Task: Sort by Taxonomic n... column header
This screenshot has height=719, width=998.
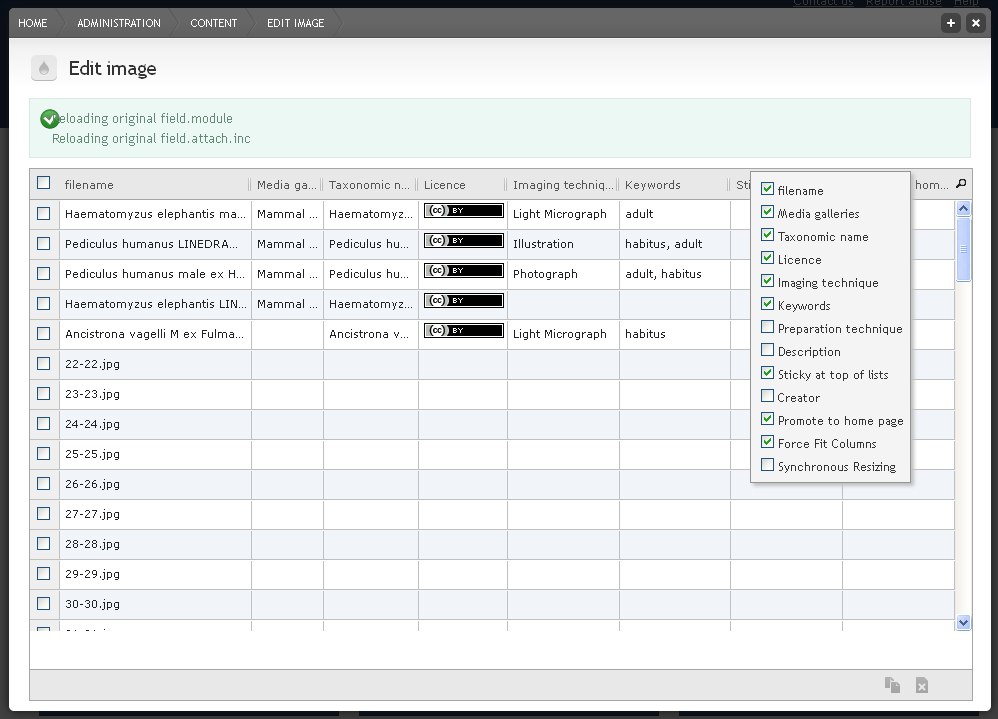Action: [x=370, y=185]
